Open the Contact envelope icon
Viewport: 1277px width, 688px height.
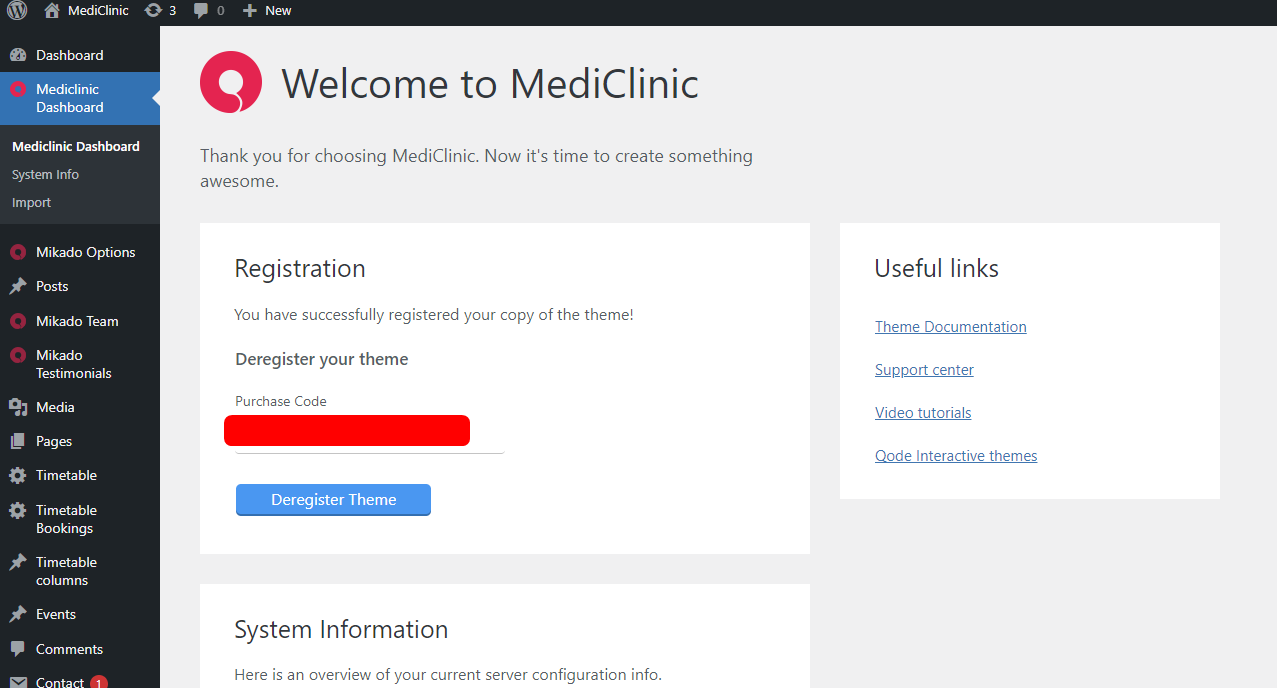(18, 682)
